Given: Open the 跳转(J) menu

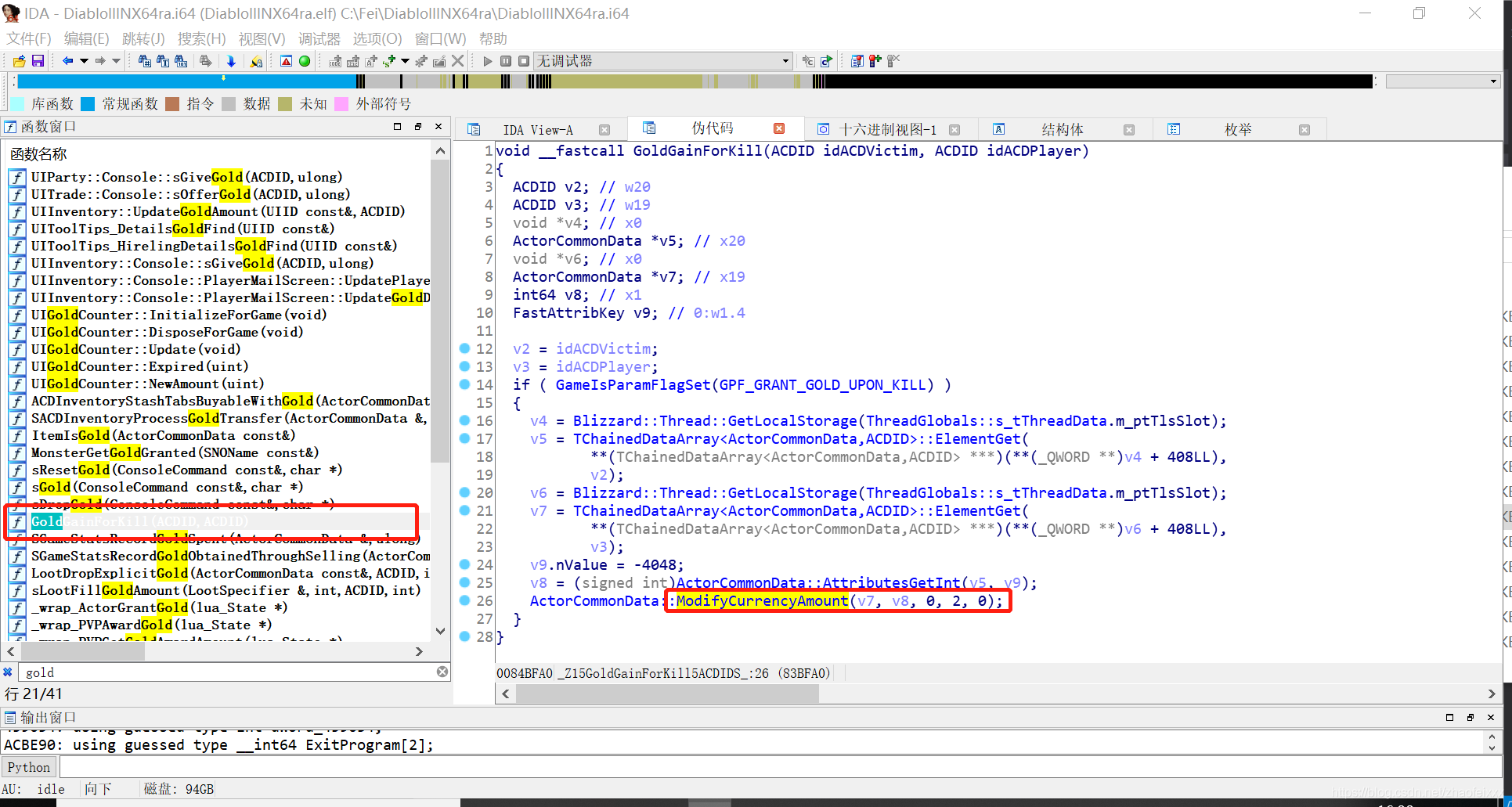Looking at the screenshot, I should coord(143,38).
